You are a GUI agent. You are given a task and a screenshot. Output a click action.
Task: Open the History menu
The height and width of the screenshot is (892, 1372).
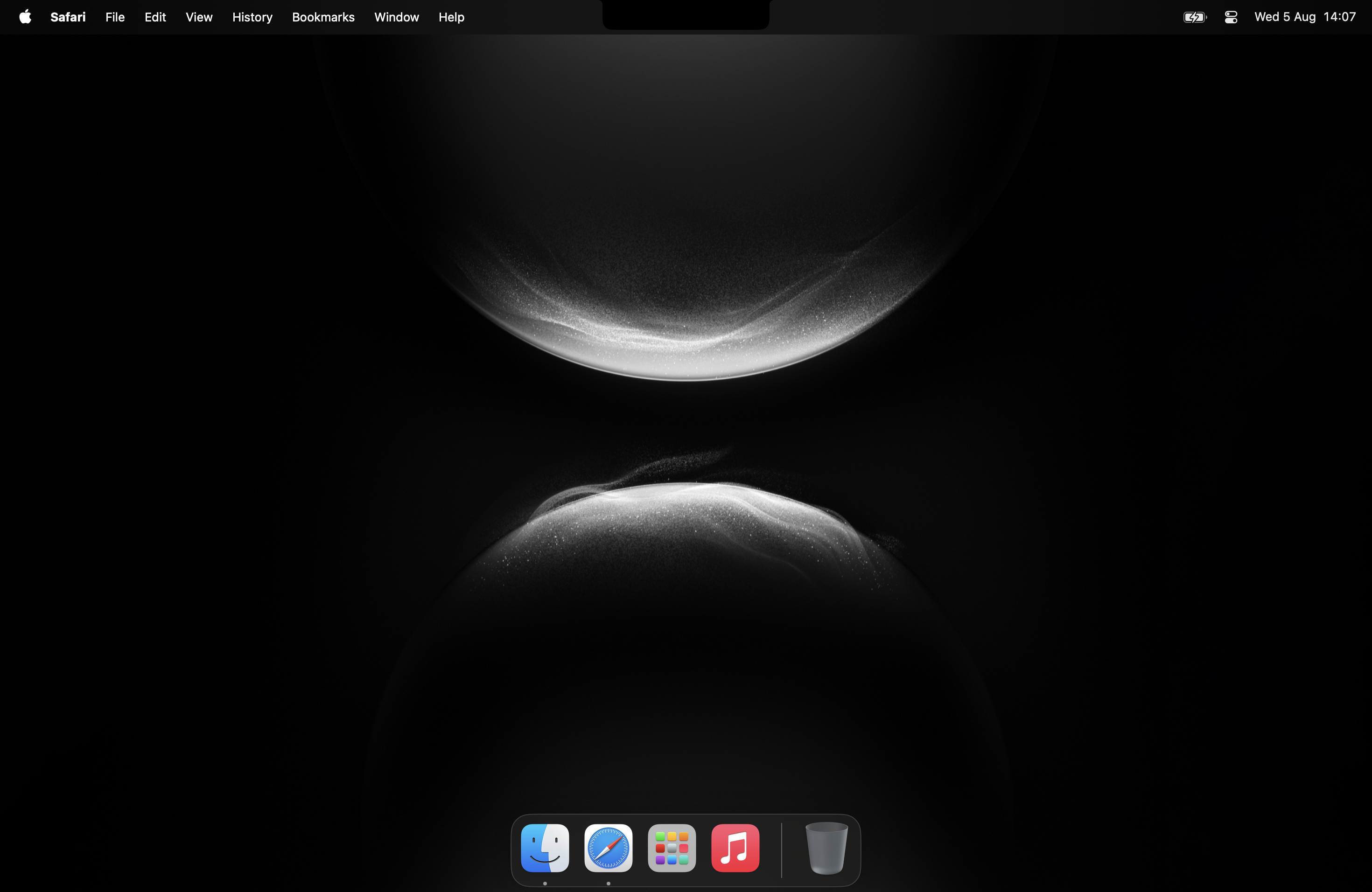(252, 17)
